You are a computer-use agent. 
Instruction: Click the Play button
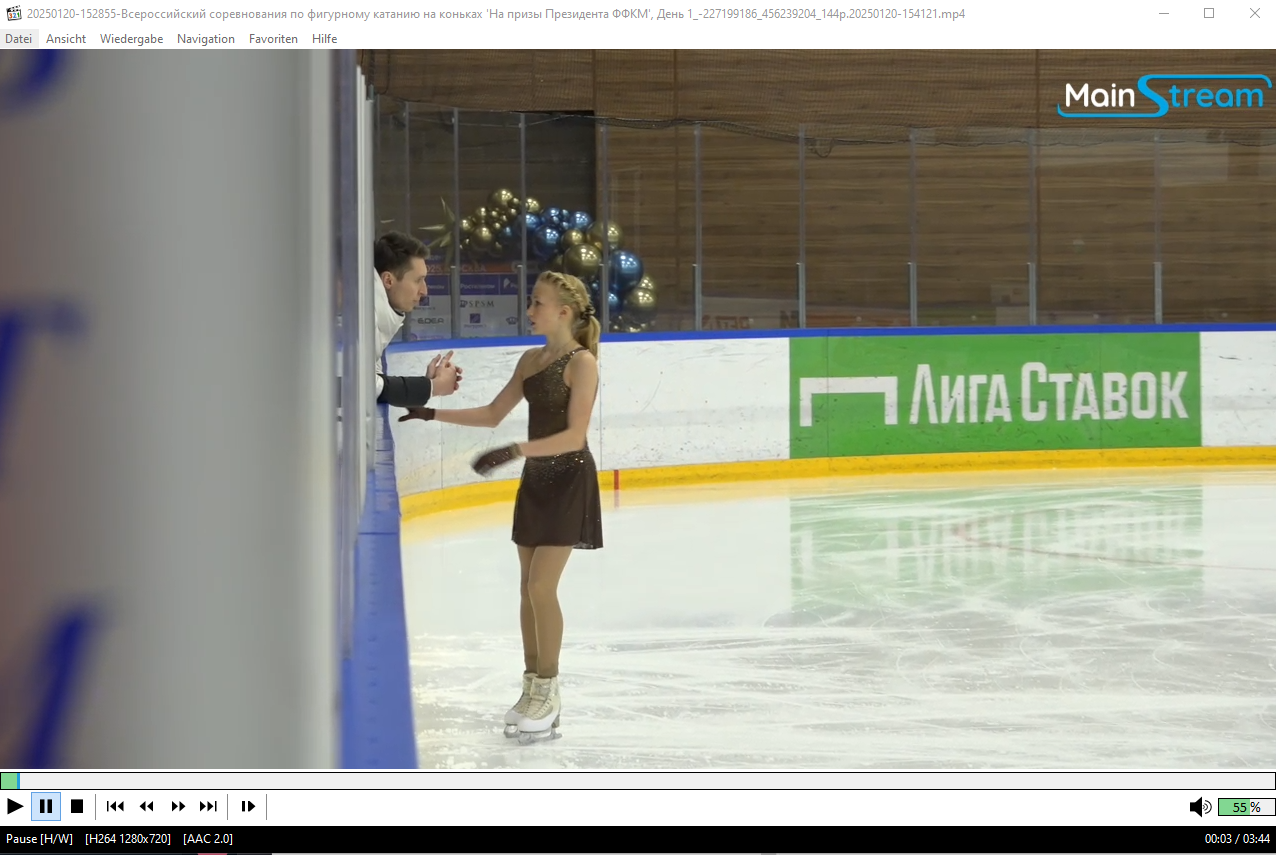tap(15, 806)
